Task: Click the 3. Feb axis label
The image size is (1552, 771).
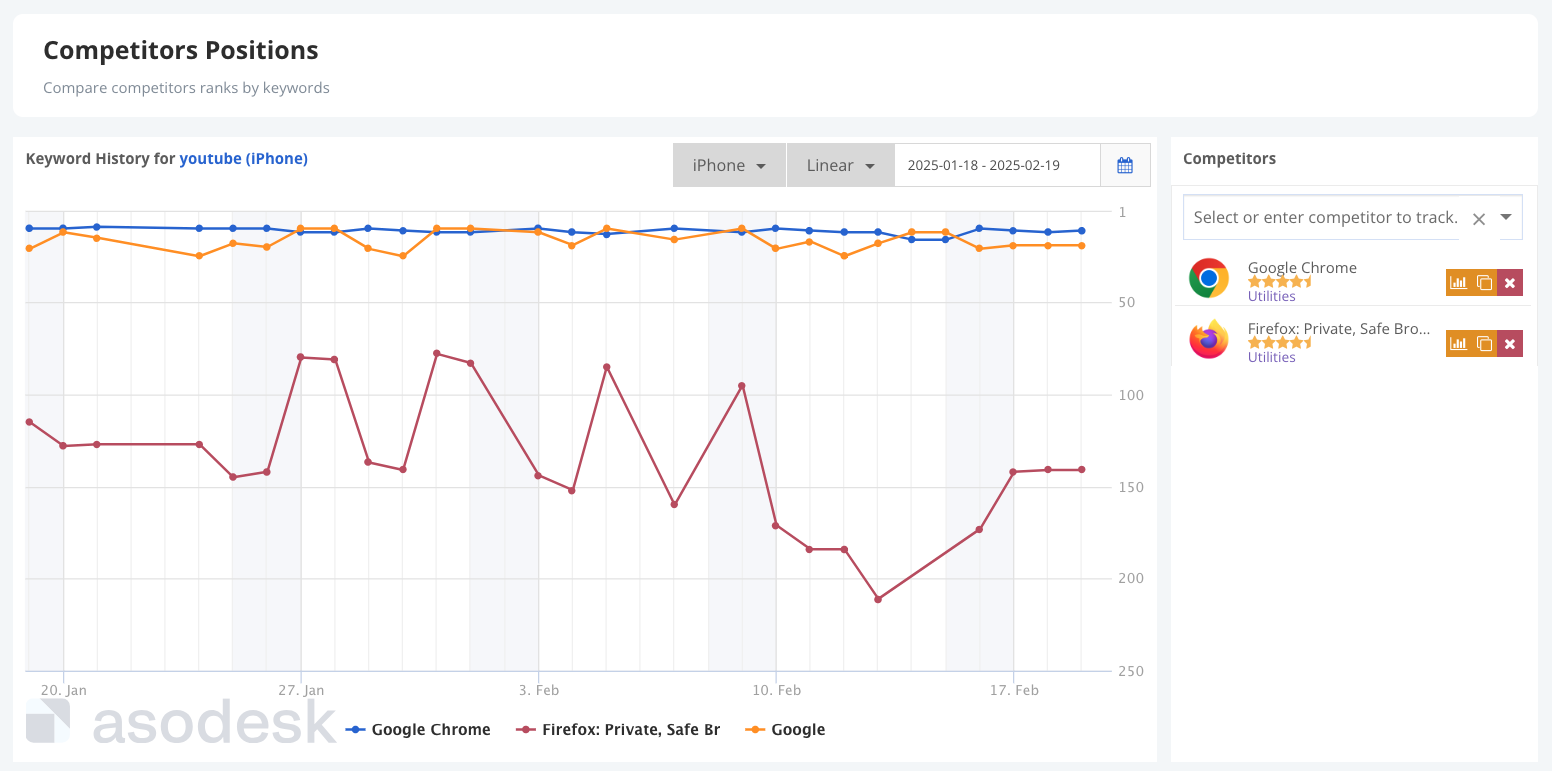Action: tap(539, 690)
